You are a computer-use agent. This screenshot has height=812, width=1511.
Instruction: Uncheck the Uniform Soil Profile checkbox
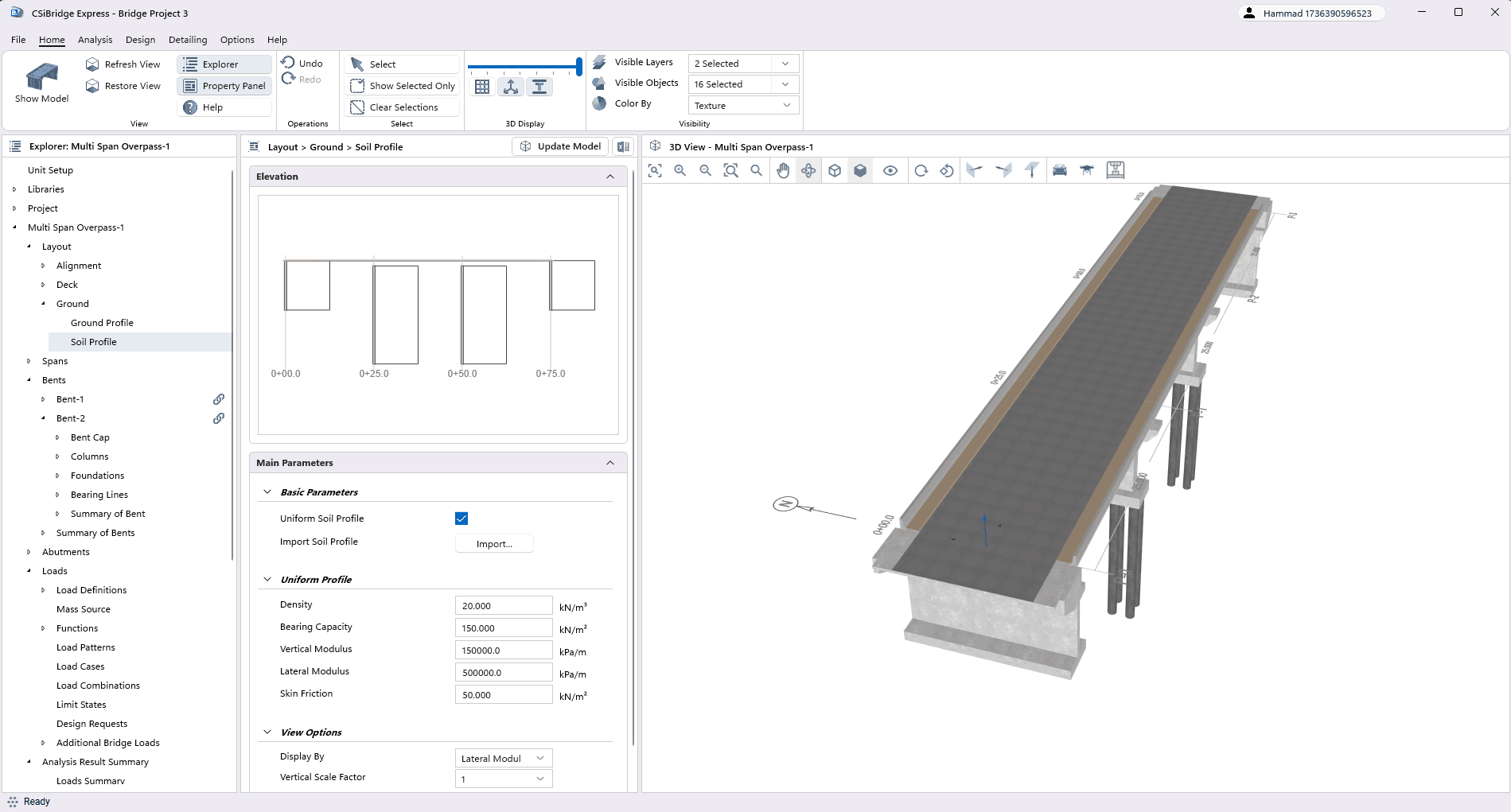461,519
